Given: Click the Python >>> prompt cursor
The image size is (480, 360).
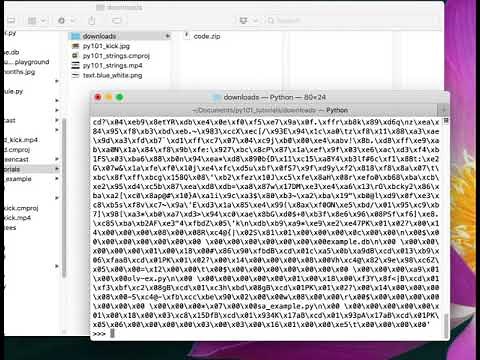Looking at the screenshot, I should tap(112, 333).
